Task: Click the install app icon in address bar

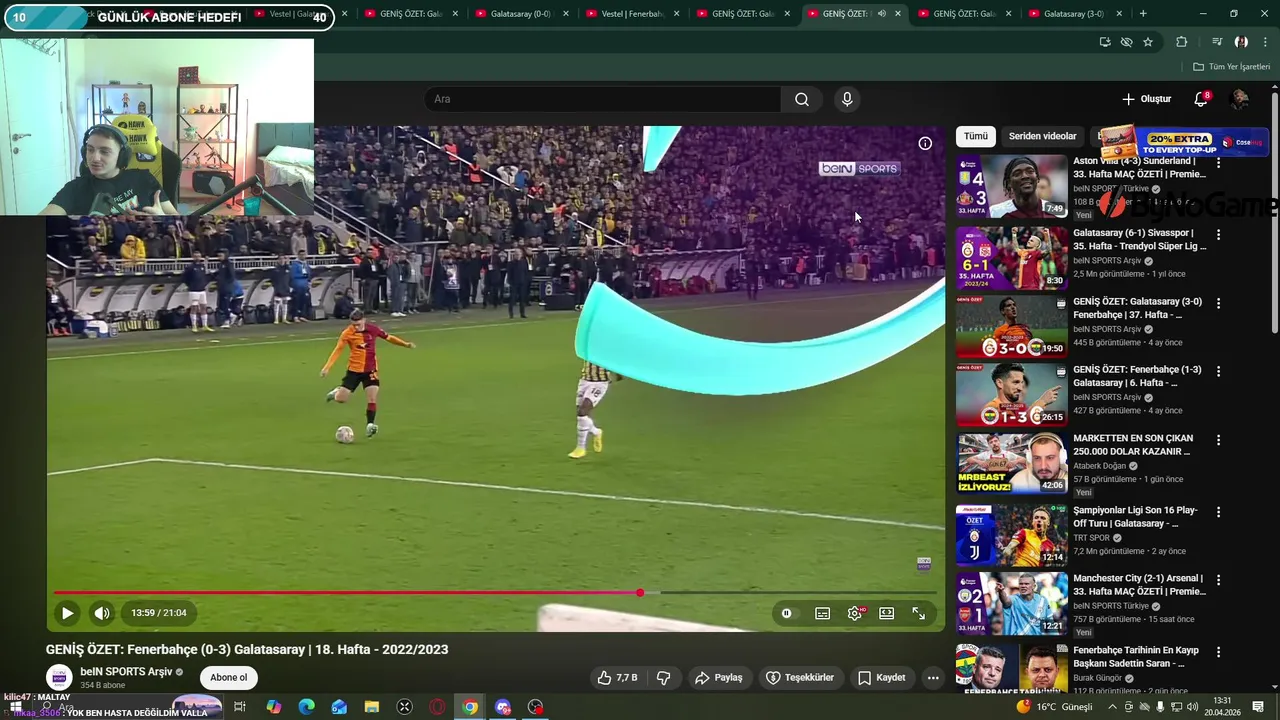Action: 1105,42
